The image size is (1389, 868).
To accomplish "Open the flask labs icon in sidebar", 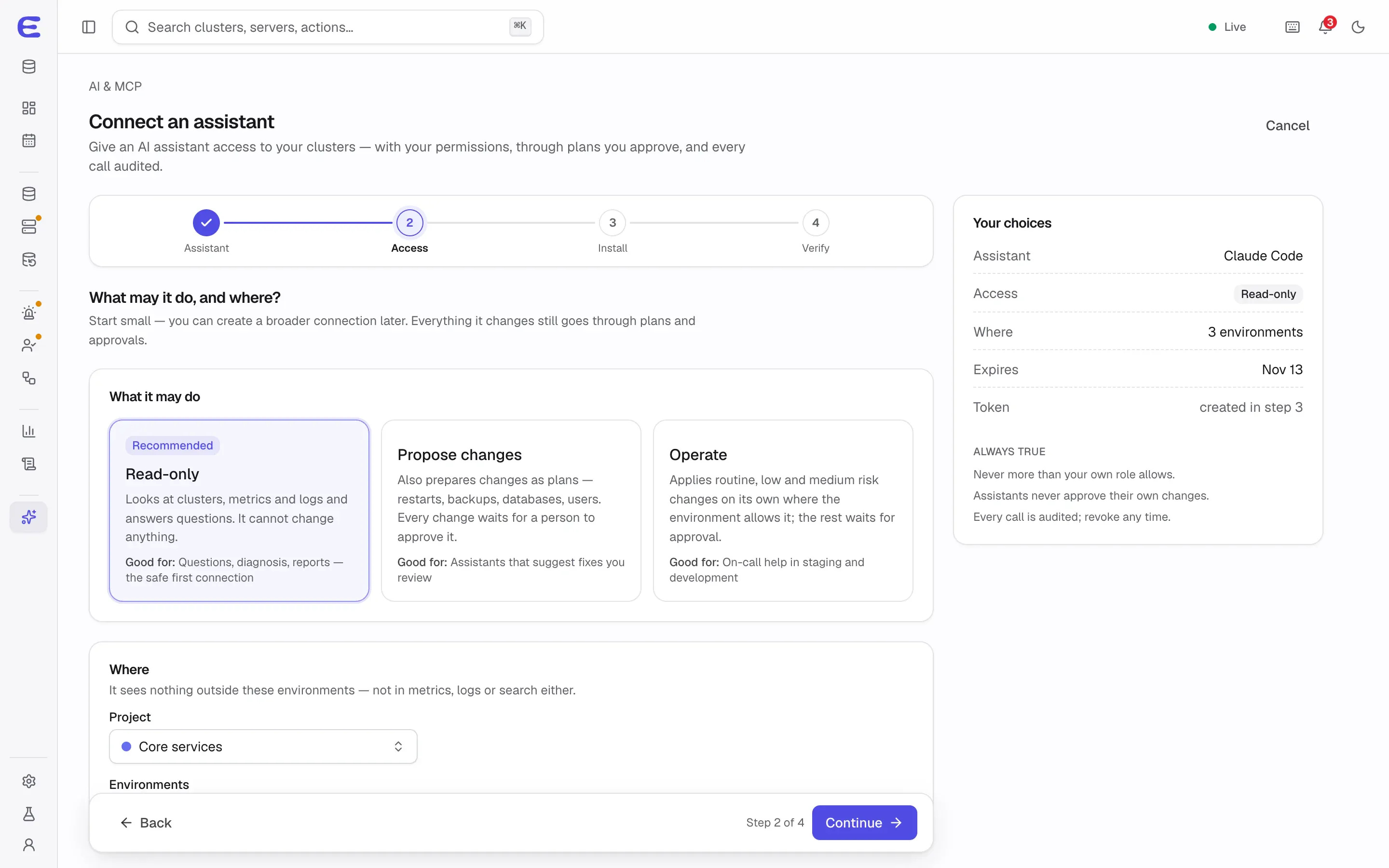I will [x=29, y=814].
